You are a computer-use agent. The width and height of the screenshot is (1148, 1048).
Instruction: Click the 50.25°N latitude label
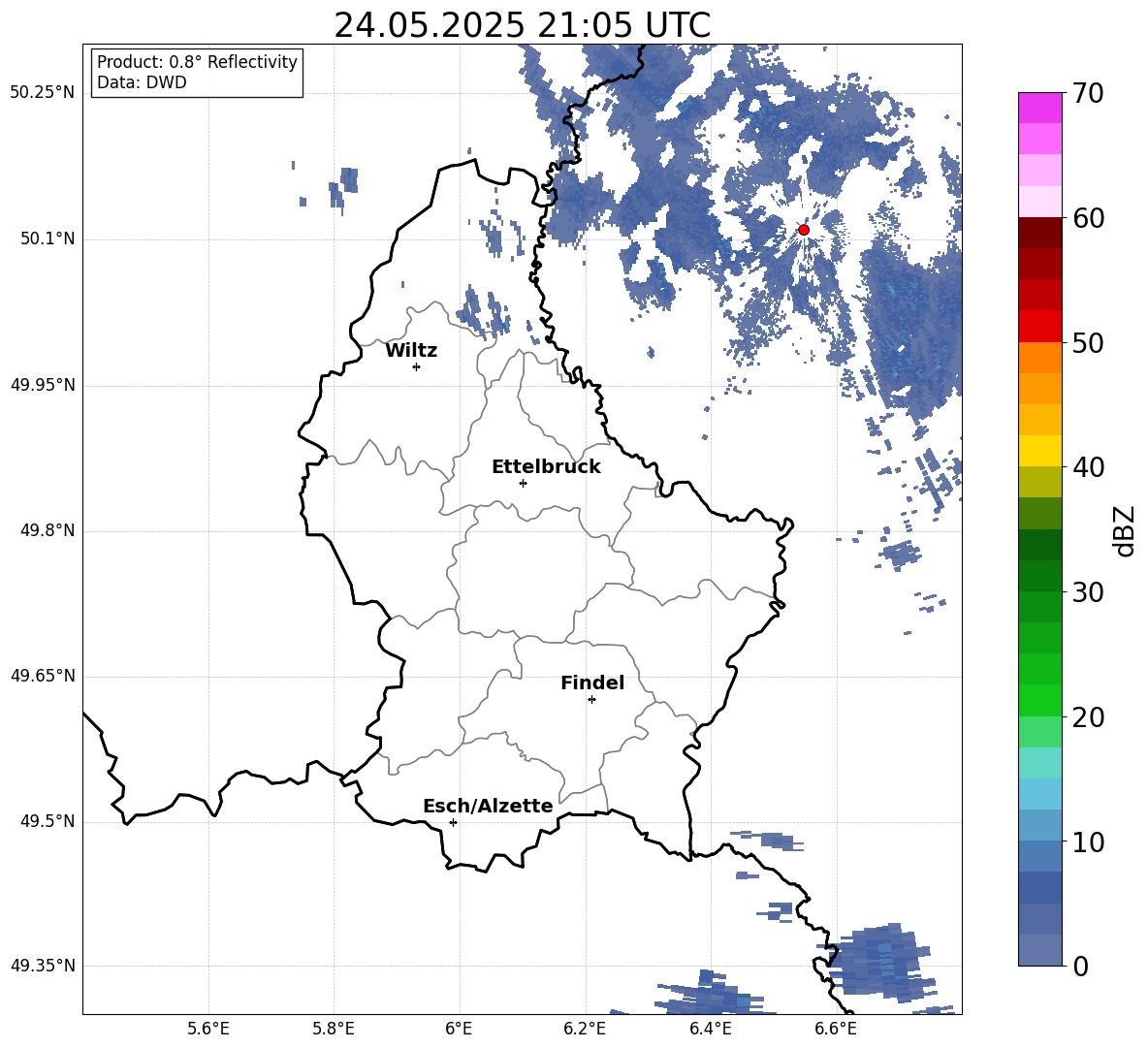tap(43, 93)
